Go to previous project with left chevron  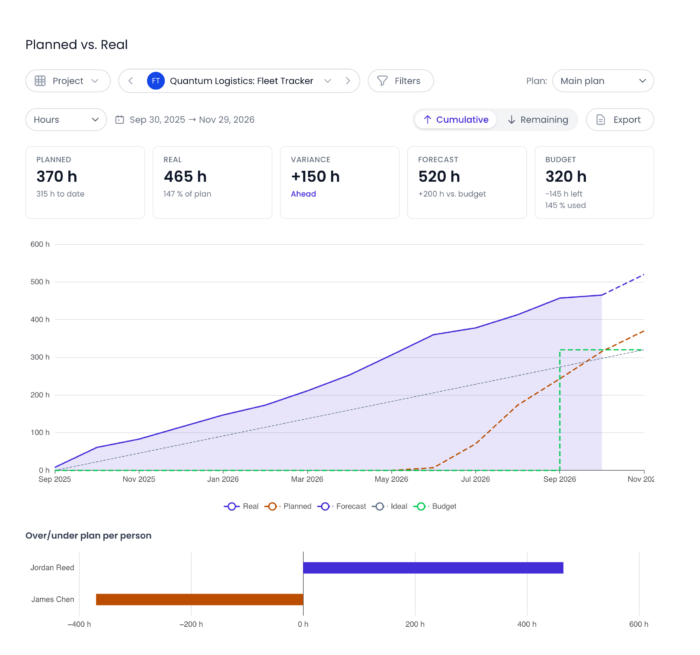[x=130, y=81]
